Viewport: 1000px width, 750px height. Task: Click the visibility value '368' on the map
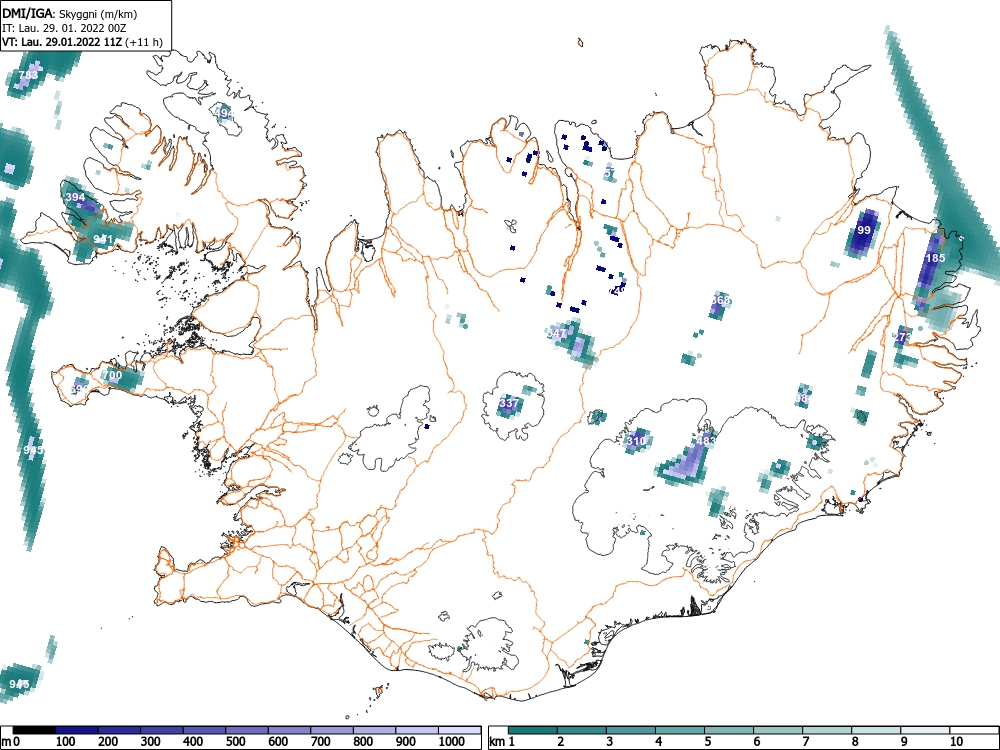(x=721, y=300)
